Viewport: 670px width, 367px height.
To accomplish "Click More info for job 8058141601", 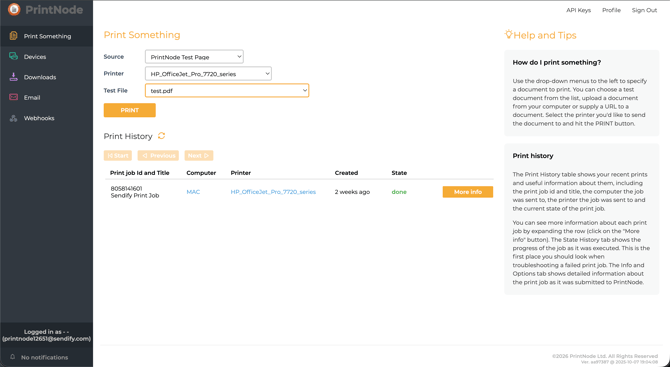I will tap(468, 192).
